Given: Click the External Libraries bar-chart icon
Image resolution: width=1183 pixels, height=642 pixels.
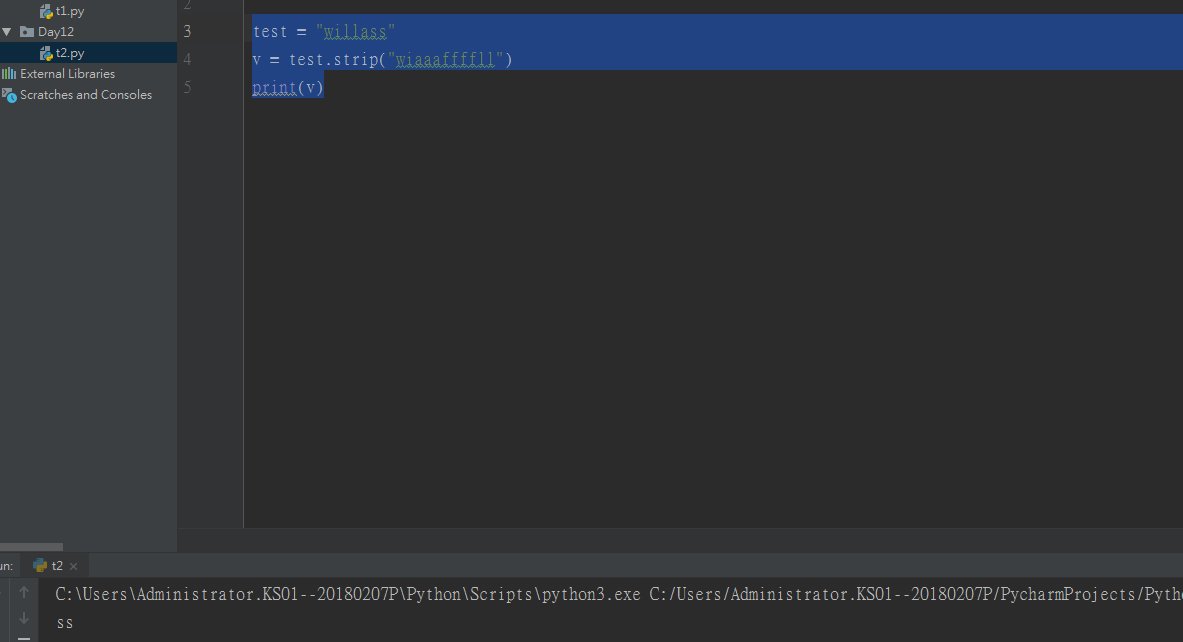Looking at the screenshot, I should coord(9,74).
